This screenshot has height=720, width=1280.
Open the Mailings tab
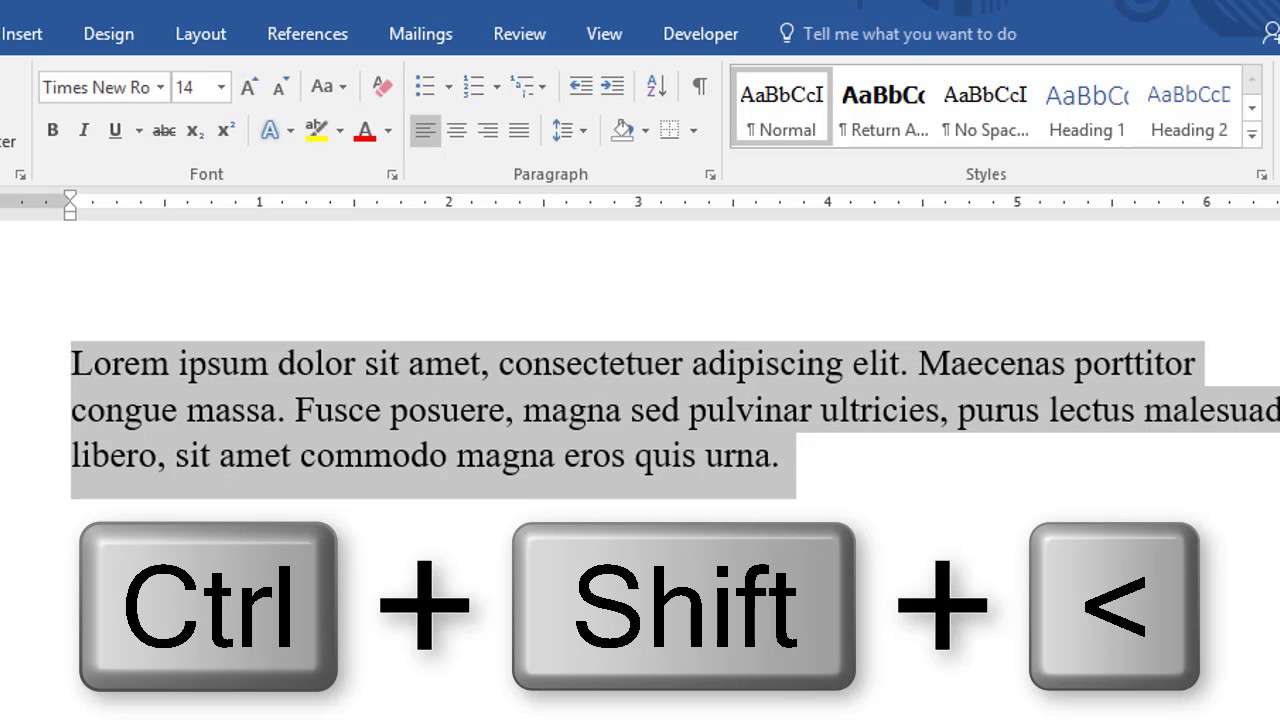click(x=421, y=33)
